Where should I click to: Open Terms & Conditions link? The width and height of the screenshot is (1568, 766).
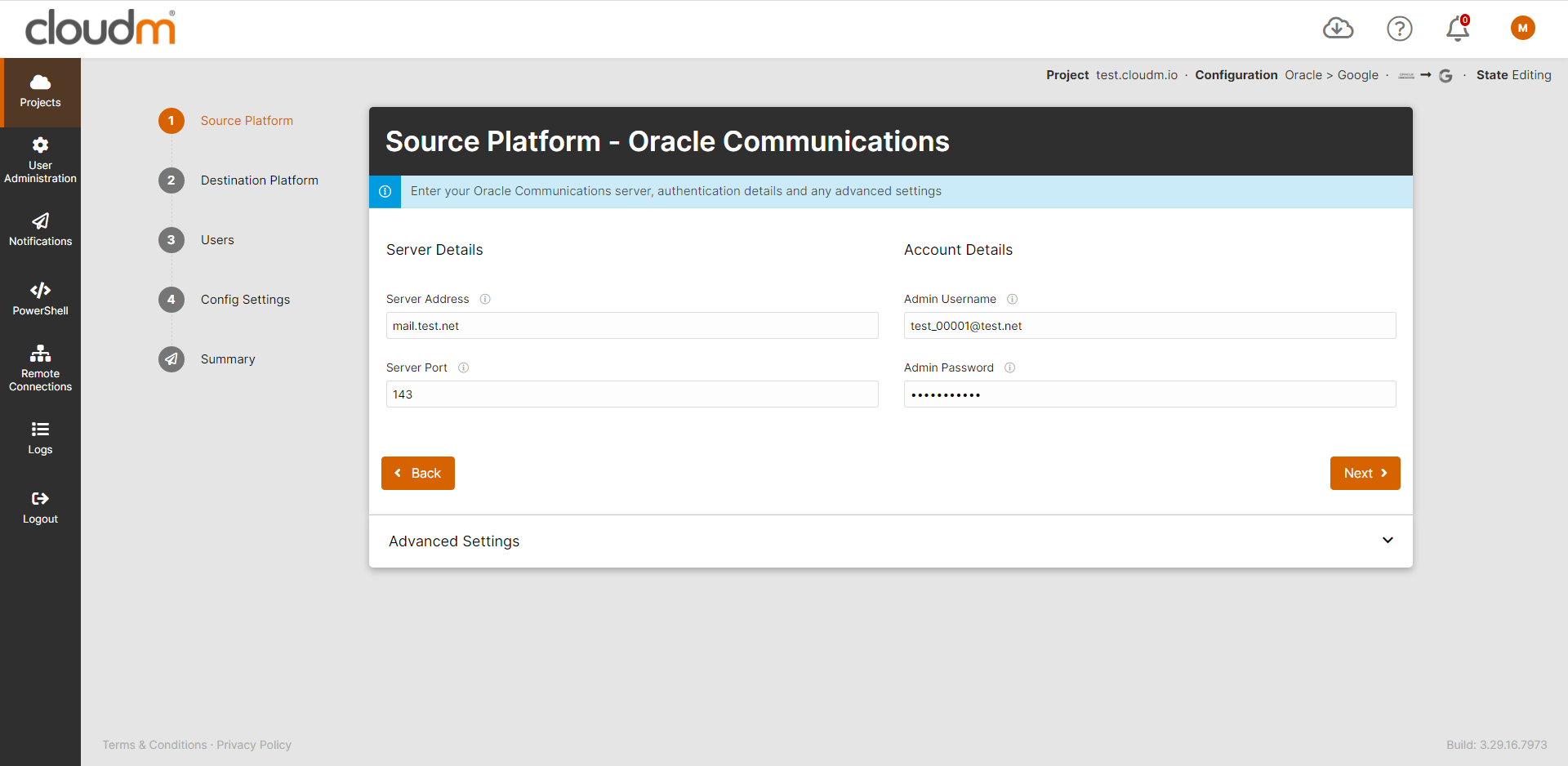(x=154, y=745)
